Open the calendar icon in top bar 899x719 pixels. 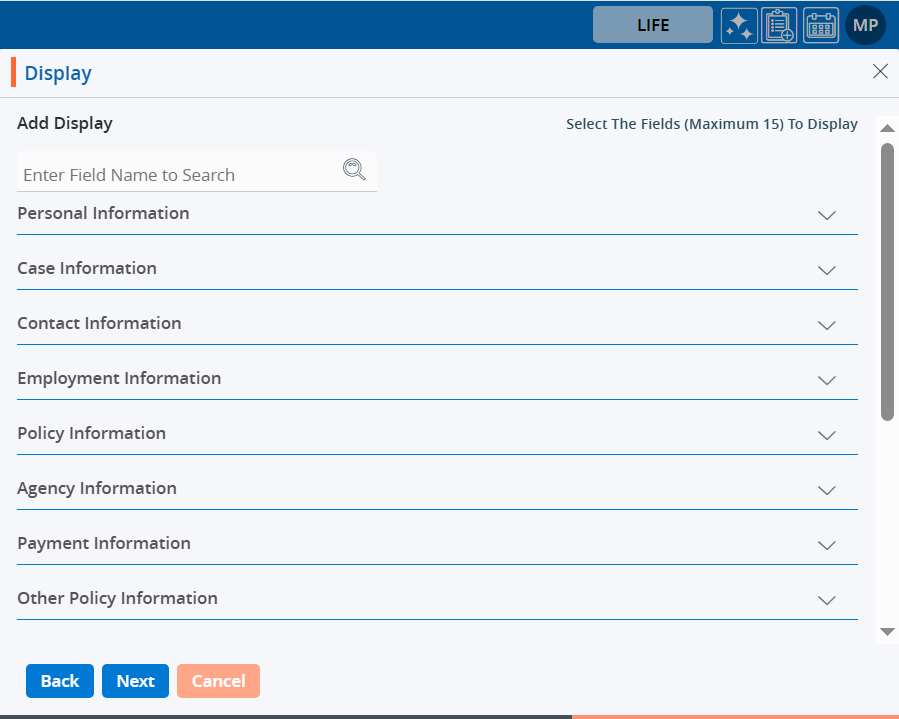pos(821,25)
